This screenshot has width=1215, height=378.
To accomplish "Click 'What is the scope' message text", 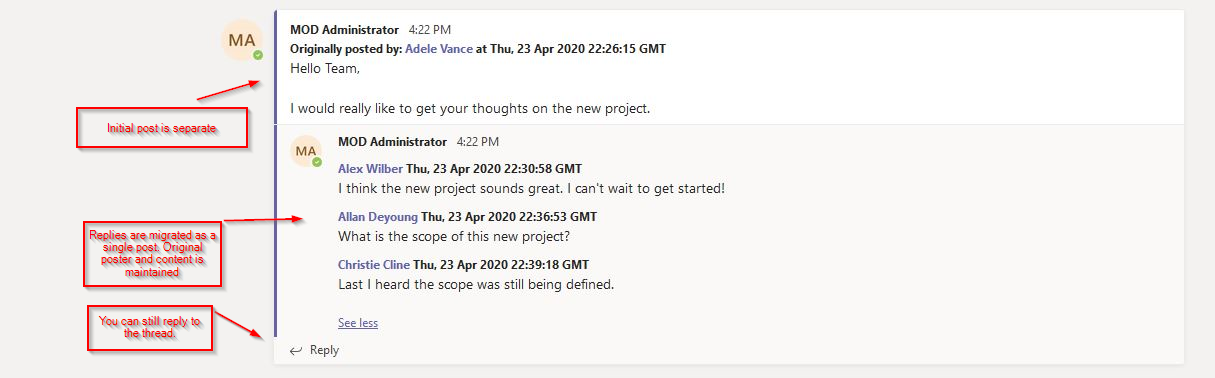I will [x=456, y=236].
